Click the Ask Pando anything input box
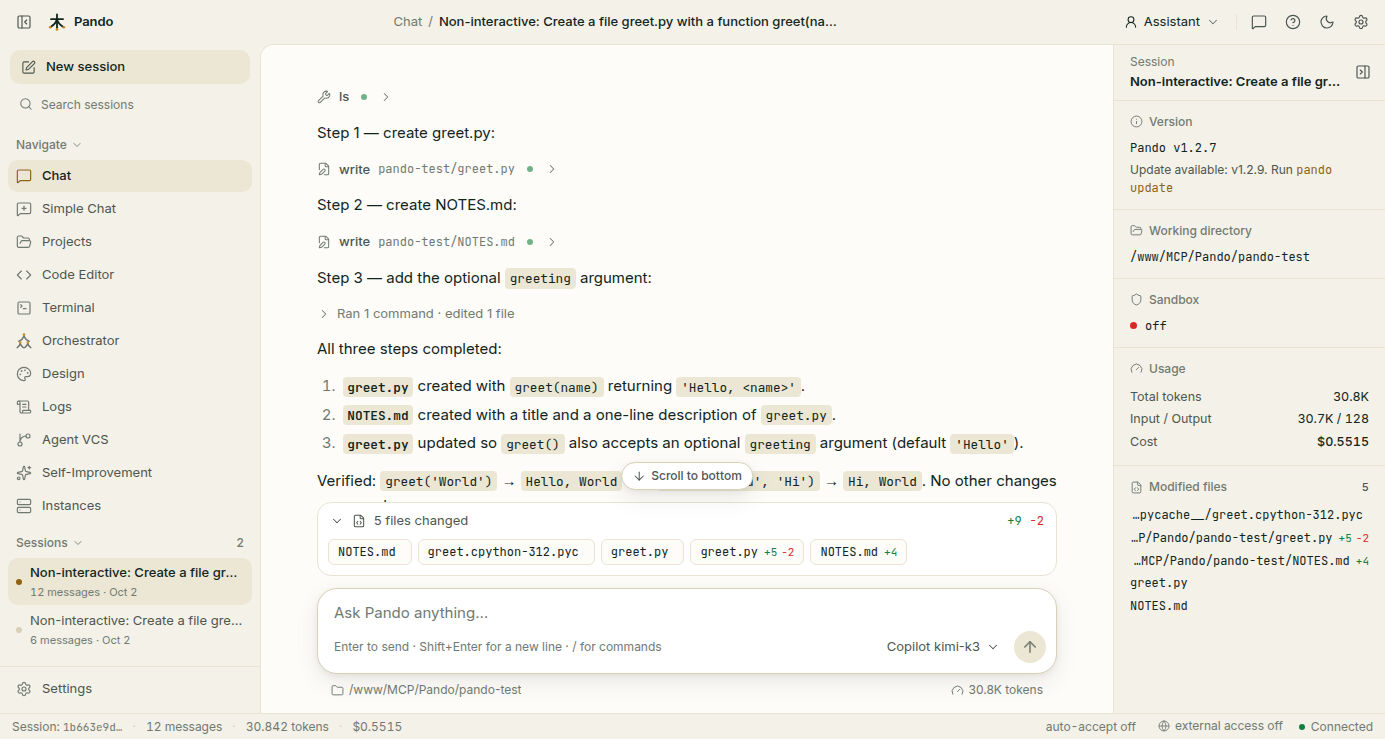Image resolution: width=1385 pixels, height=739 pixels. pyautogui.click(x=686, y=613)
